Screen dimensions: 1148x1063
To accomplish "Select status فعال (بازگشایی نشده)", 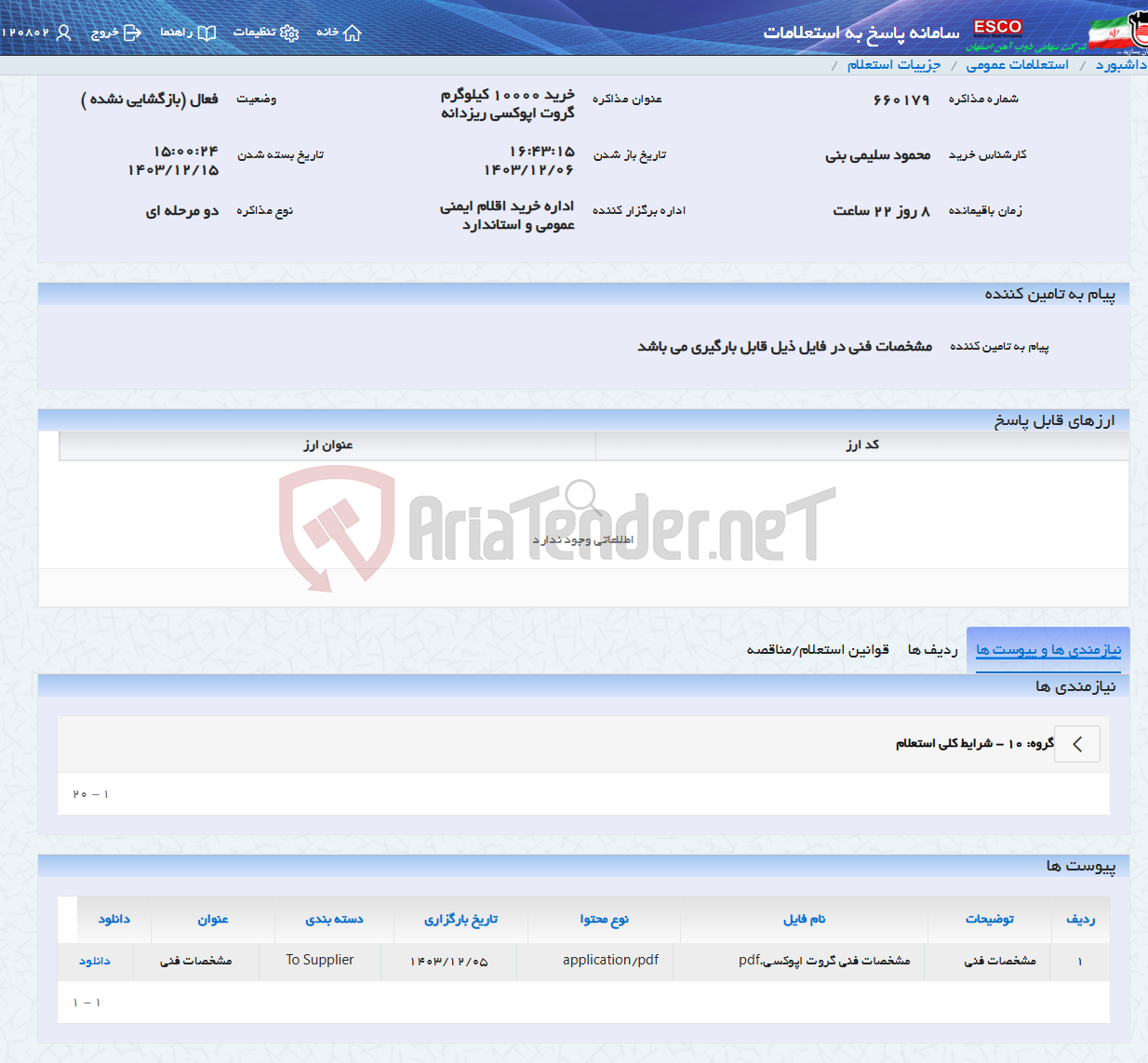I will click(150, 99).
